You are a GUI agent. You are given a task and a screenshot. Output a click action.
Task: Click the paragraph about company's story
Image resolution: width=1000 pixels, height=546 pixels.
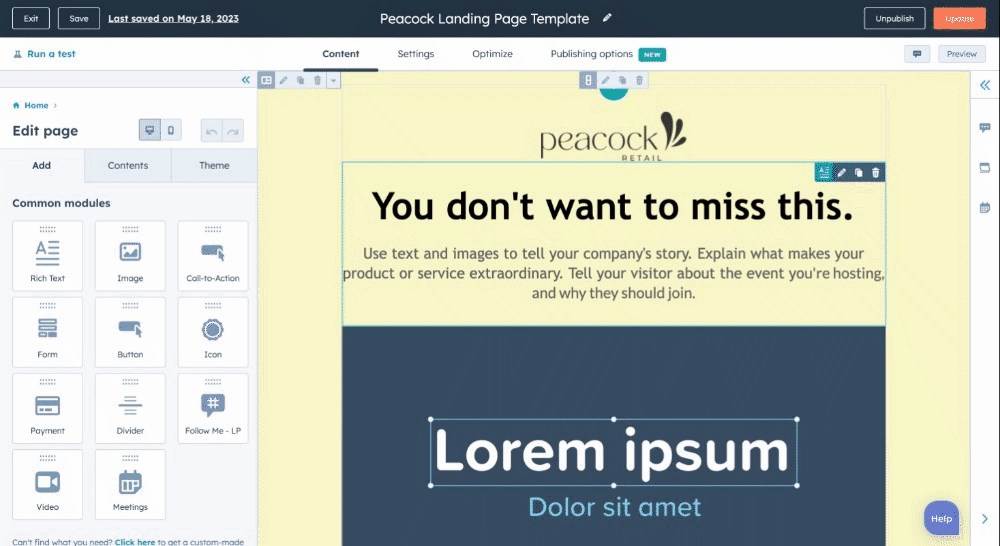[x=614, y=273]
